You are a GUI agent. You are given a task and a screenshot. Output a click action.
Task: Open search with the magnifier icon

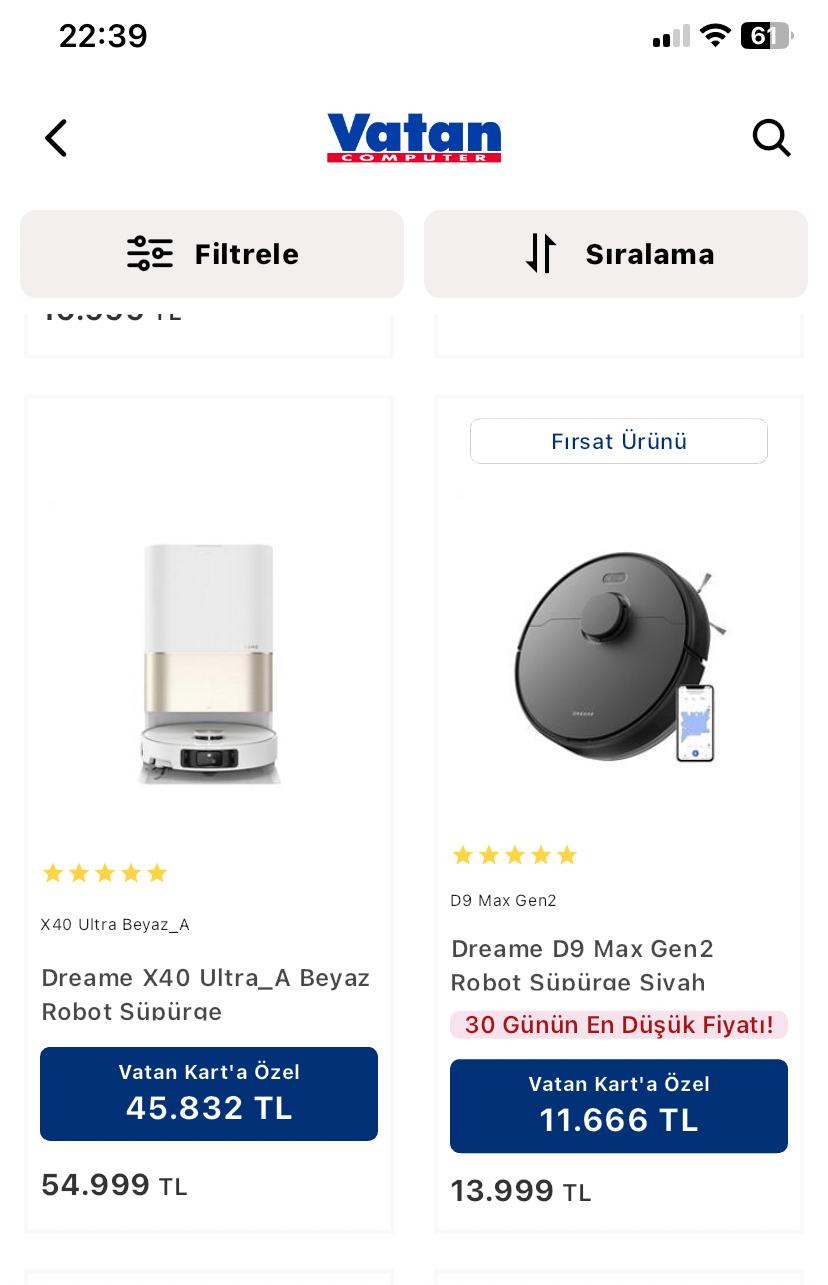(771, 138)
